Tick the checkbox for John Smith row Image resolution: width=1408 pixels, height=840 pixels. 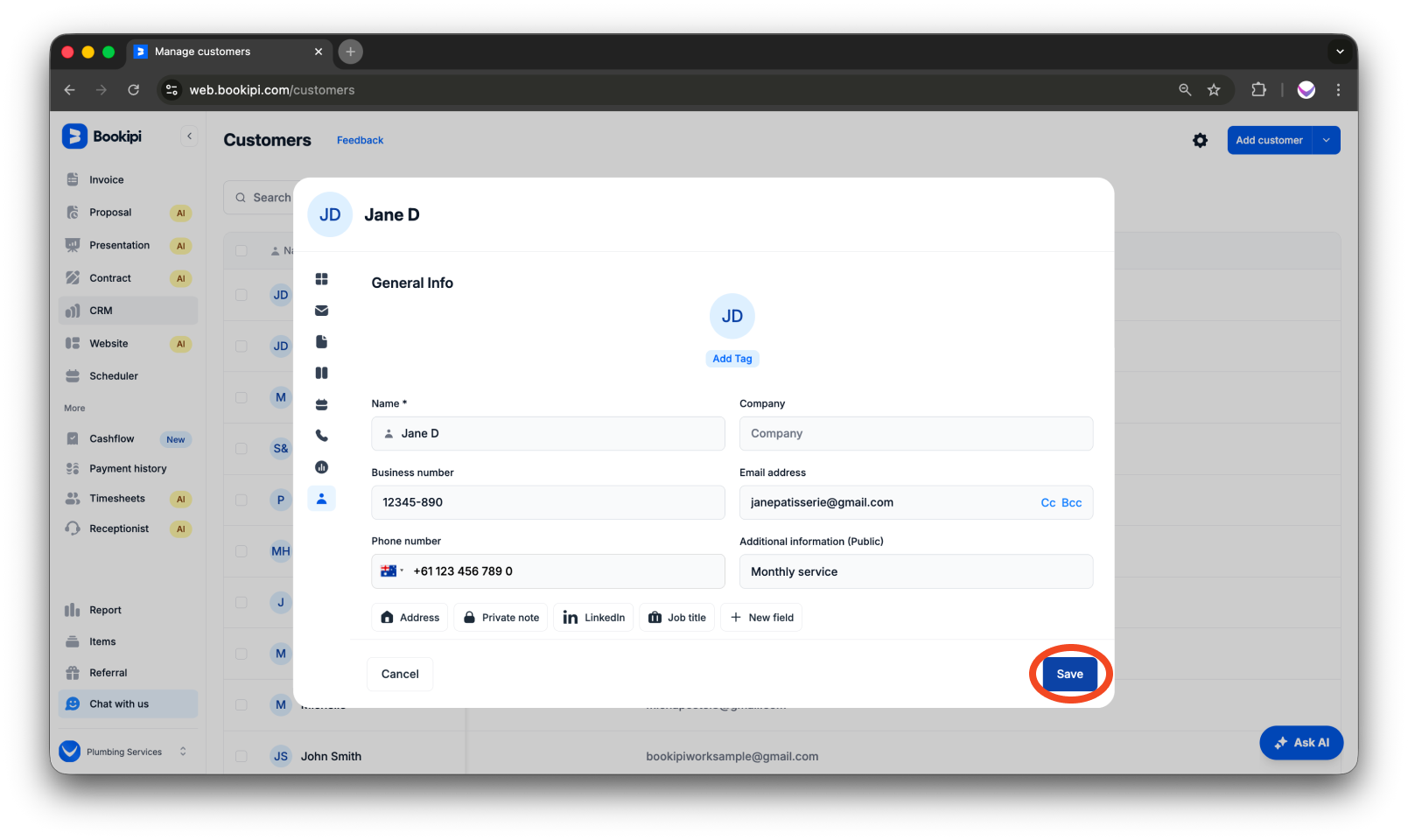click(242, 756)
